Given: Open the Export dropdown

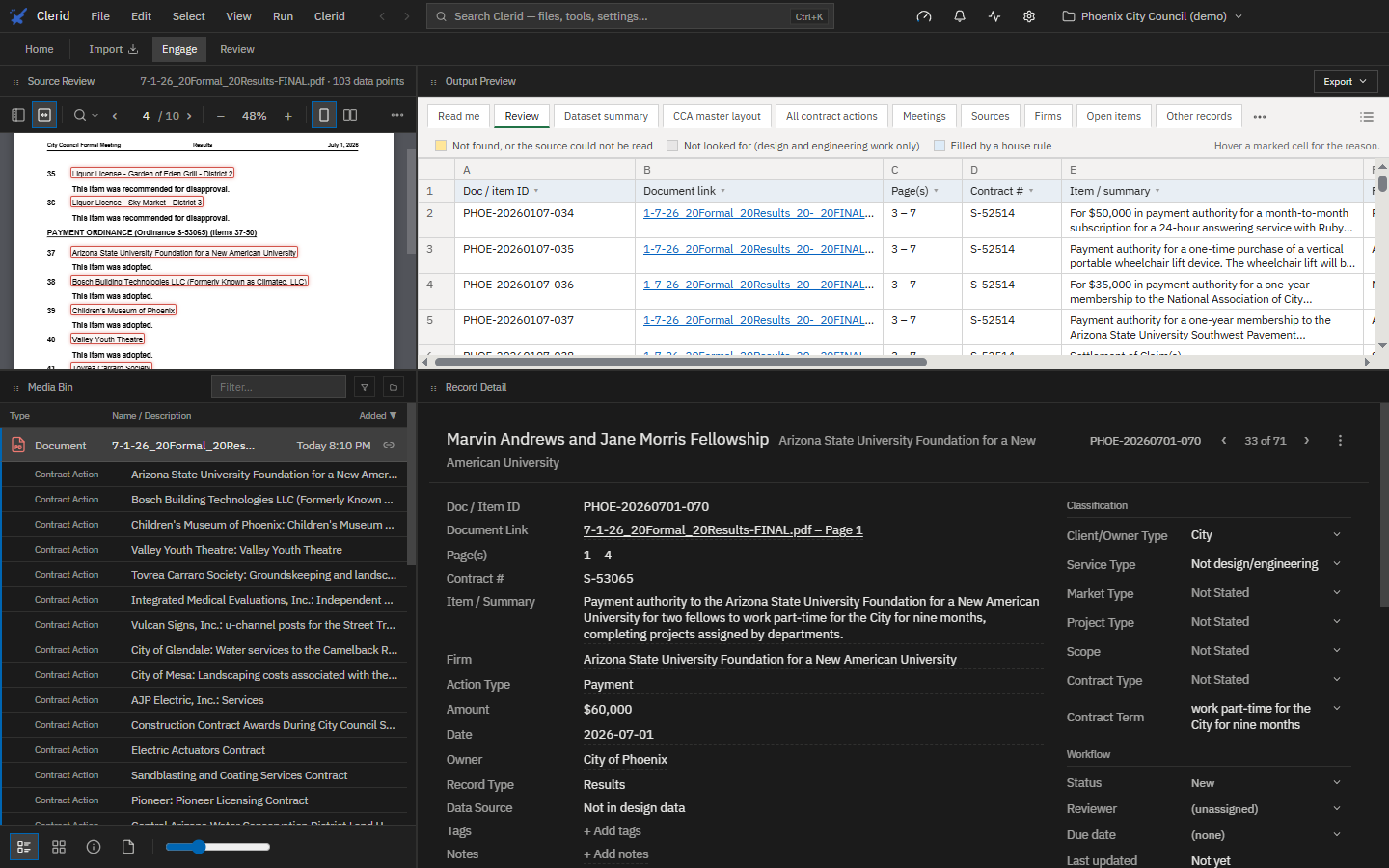Looking at the screenshot, I should click(x=1345, y=82).
